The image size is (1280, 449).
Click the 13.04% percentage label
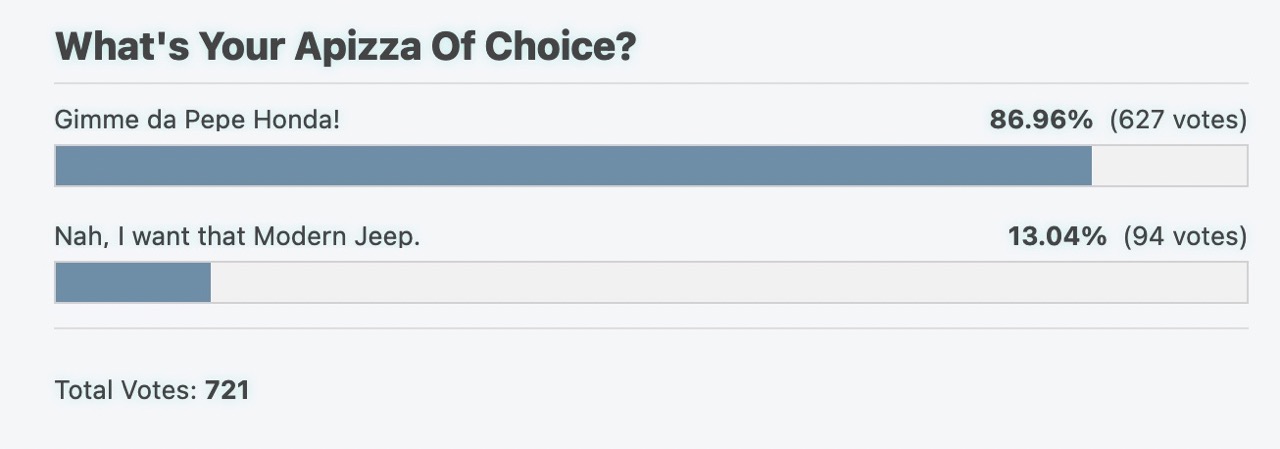click(x=1057, y=237)
